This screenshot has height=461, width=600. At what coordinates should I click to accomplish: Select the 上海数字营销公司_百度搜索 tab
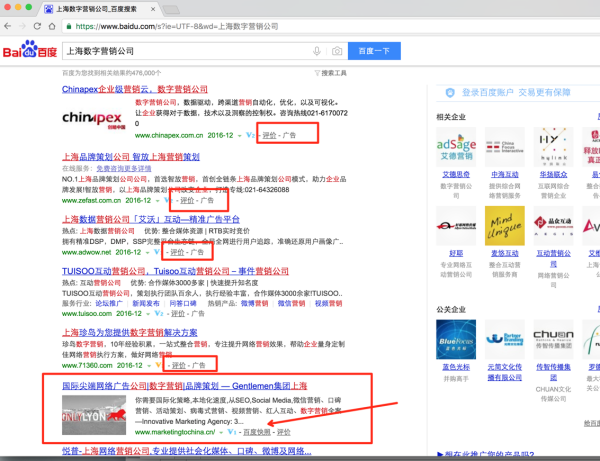point(96,9)
